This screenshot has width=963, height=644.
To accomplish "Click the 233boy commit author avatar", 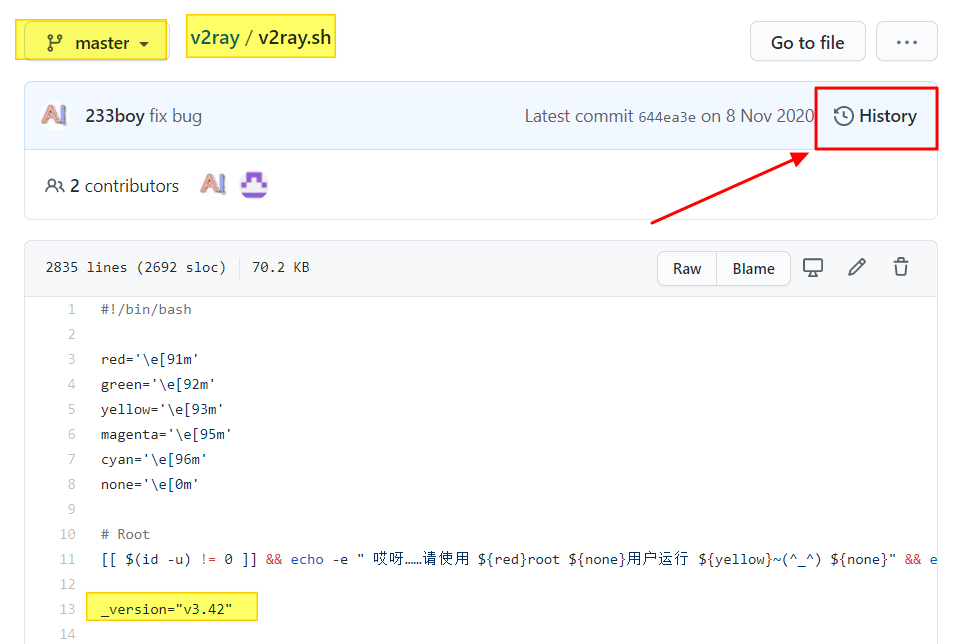I will (54, 116).
